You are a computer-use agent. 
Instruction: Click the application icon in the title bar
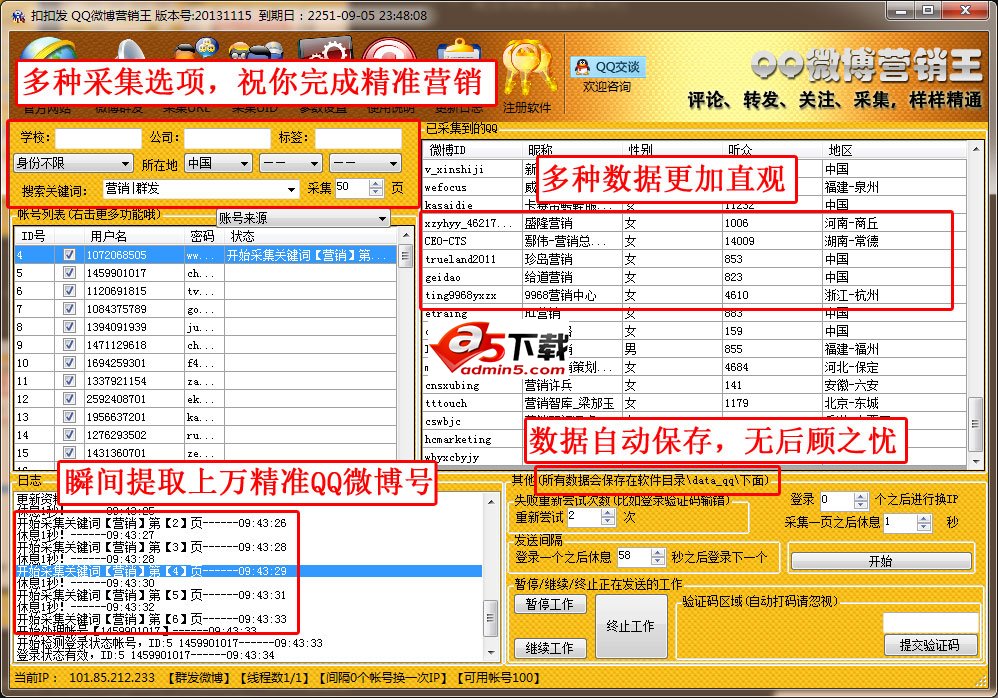(18, 15)
